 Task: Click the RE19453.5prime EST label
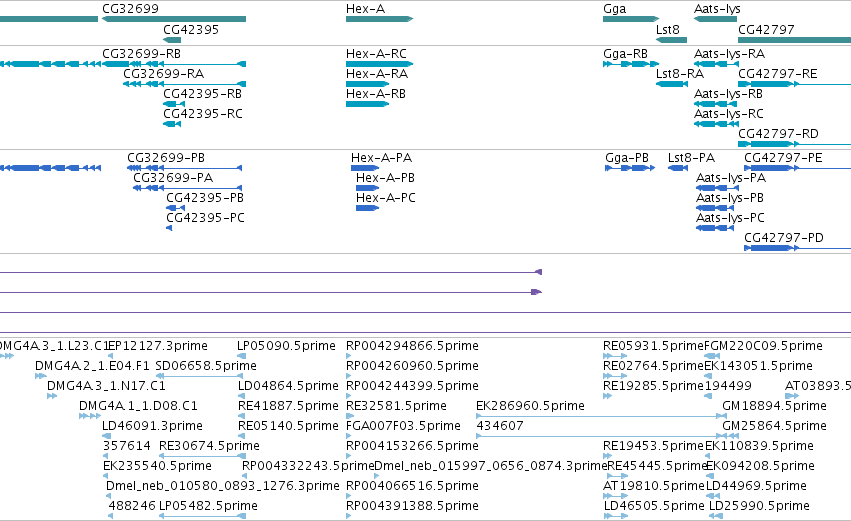point(653,447)
